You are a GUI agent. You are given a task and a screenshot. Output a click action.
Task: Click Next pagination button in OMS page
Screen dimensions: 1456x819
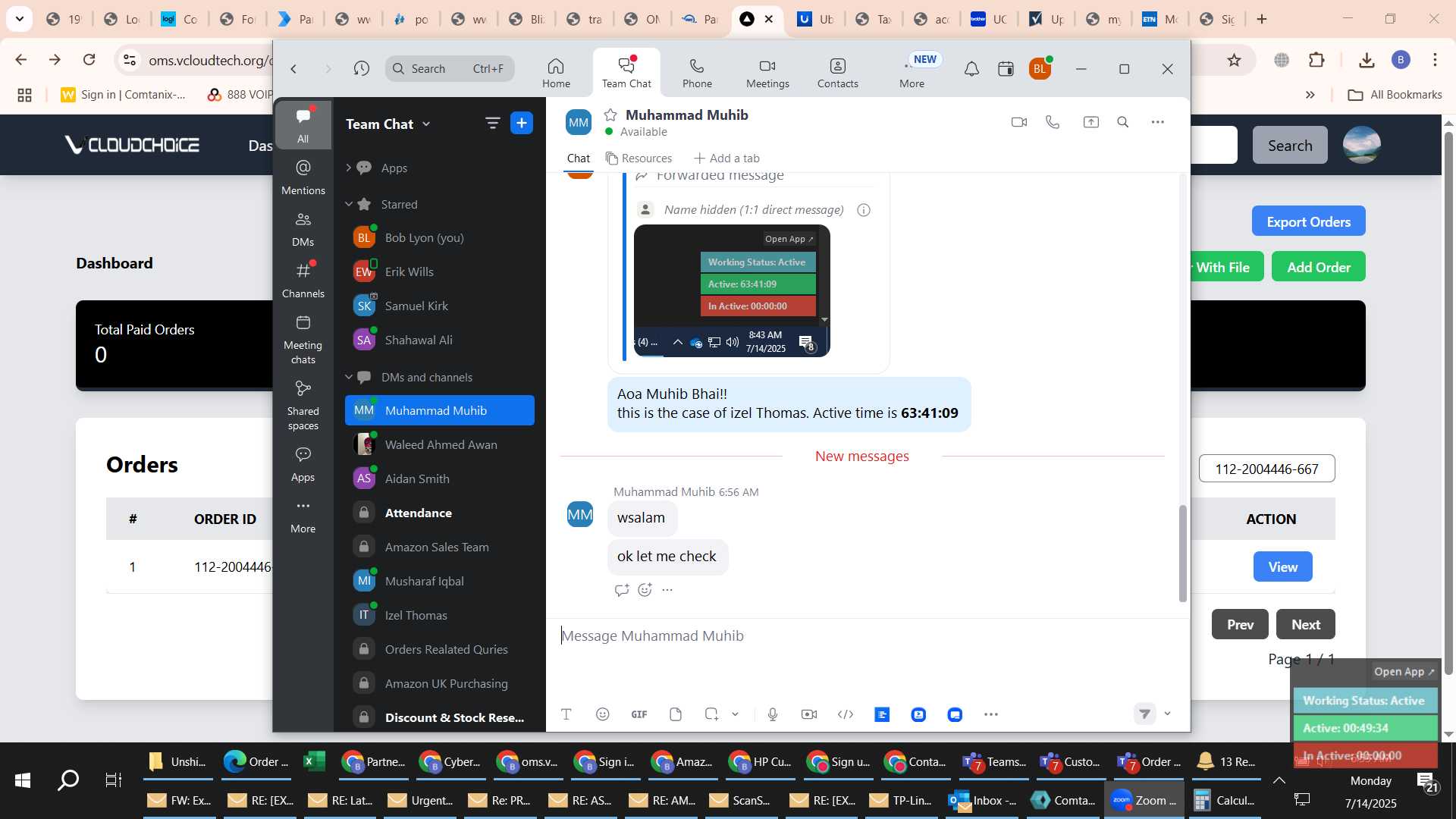(1305, 624)
